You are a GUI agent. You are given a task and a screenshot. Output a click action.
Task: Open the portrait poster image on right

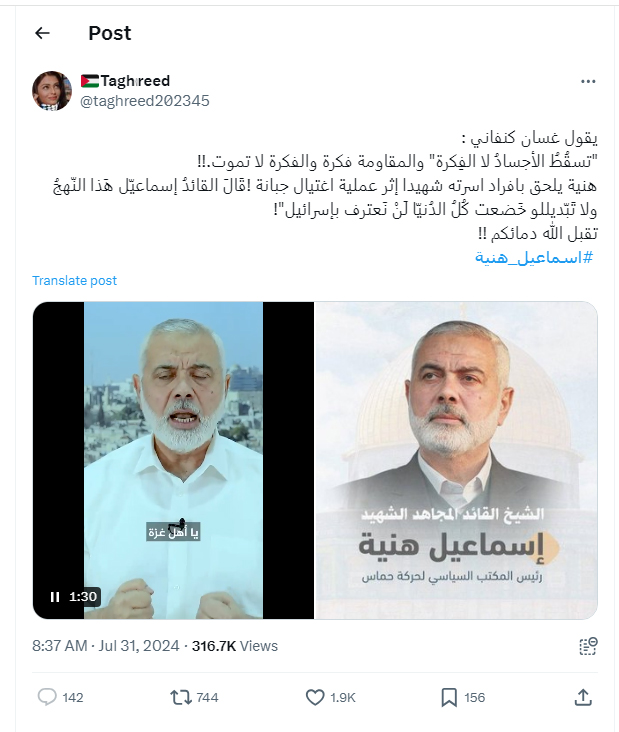456,460
